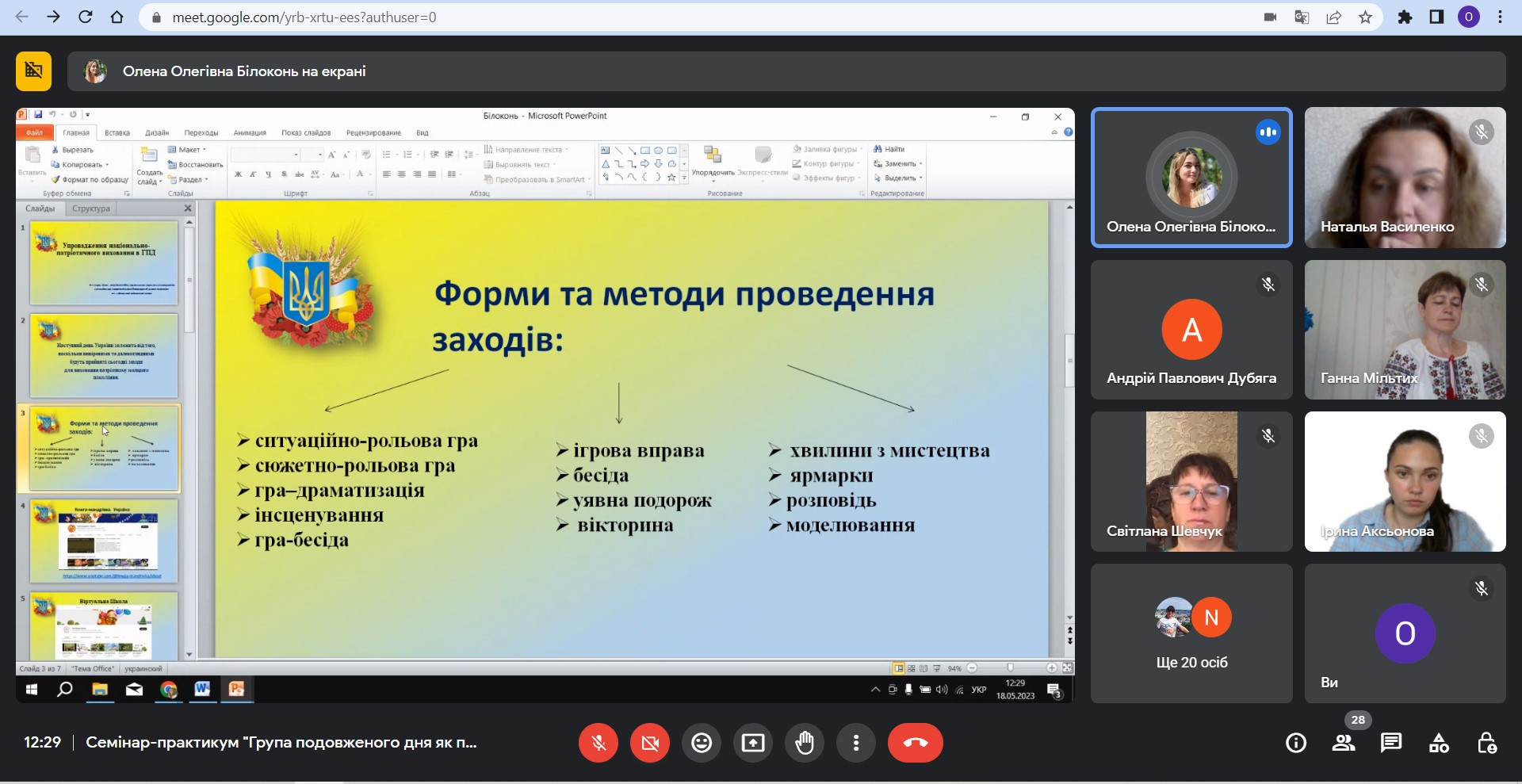Click fit slide to window icon

(x=1067, y=668)
